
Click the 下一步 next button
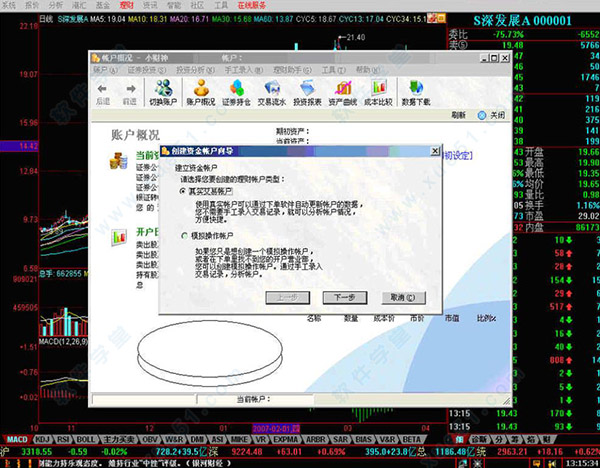pyautogui.click(x=345, y=297)
